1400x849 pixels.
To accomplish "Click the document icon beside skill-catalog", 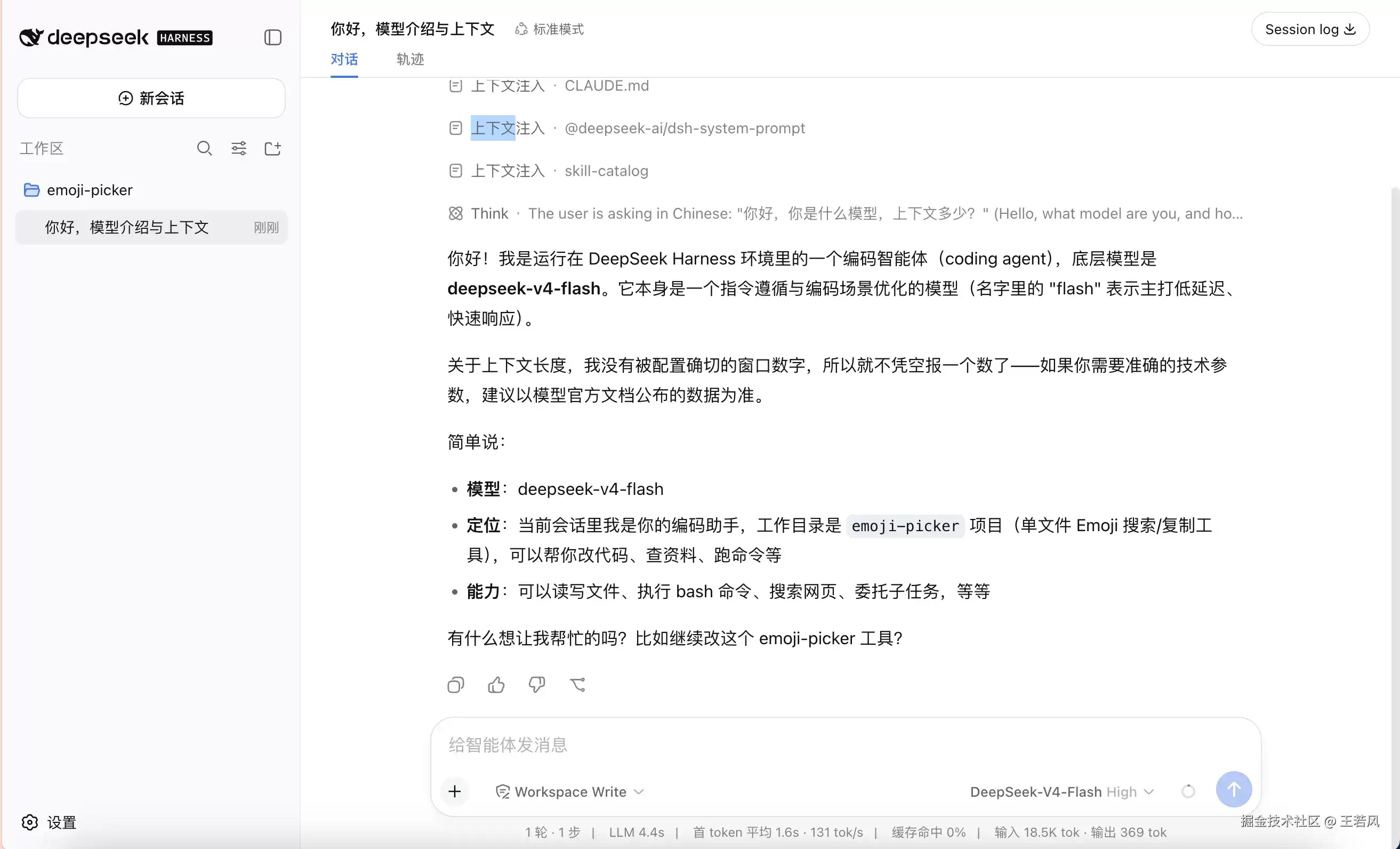I will click(456, 171).
